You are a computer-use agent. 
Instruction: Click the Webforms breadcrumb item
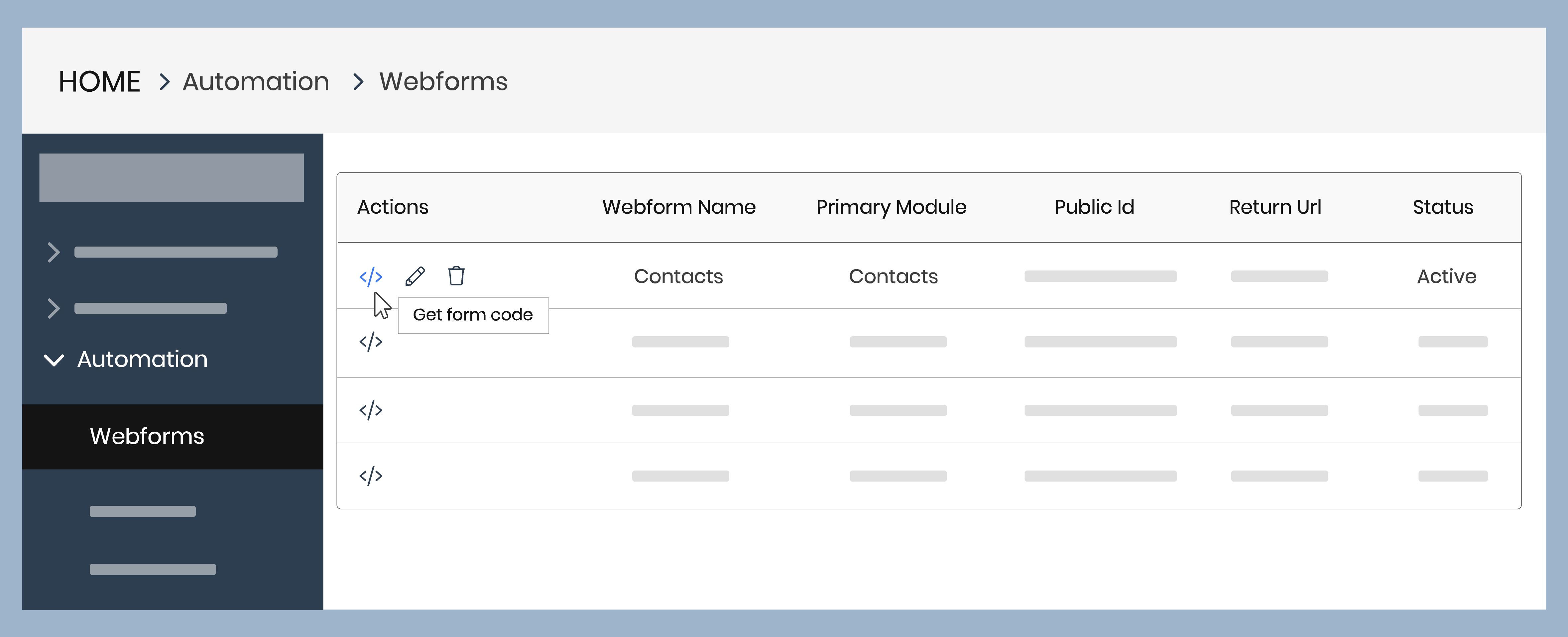[443, 81]
